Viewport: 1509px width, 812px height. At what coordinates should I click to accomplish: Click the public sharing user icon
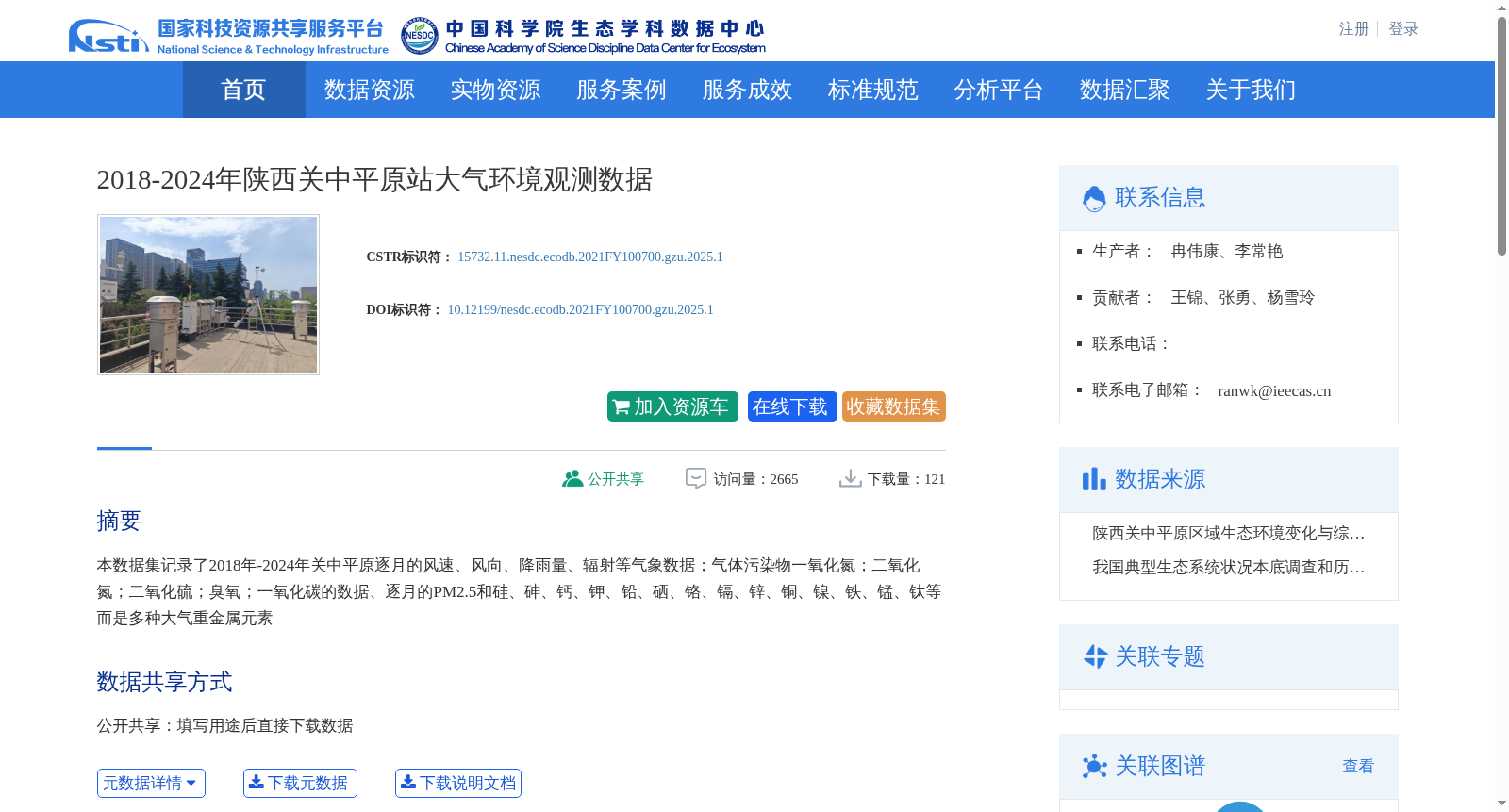tap(572, 479)
